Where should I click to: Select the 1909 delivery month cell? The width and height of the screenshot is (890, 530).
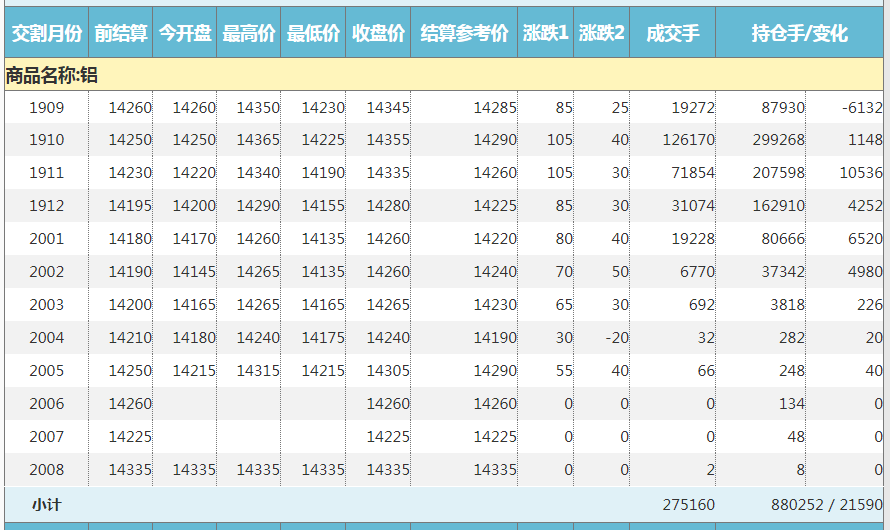click(x=46, y=108)
